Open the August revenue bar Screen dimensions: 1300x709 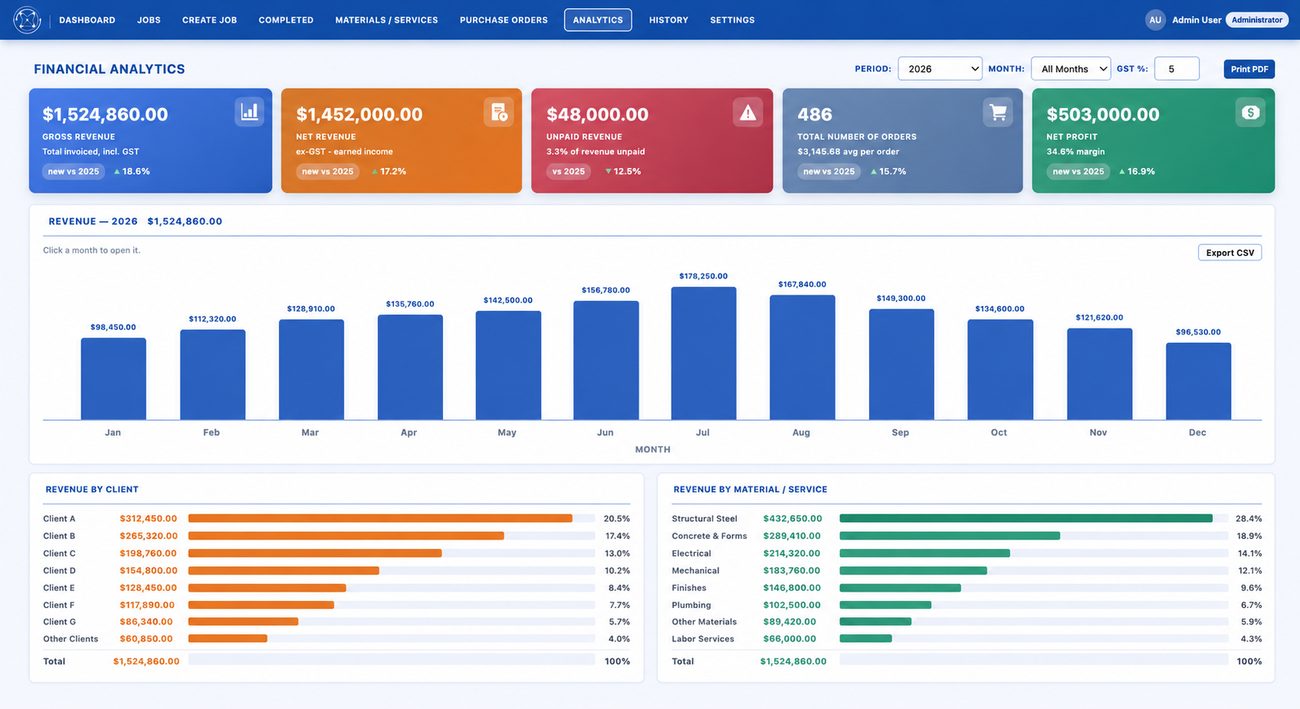(802, 357)
